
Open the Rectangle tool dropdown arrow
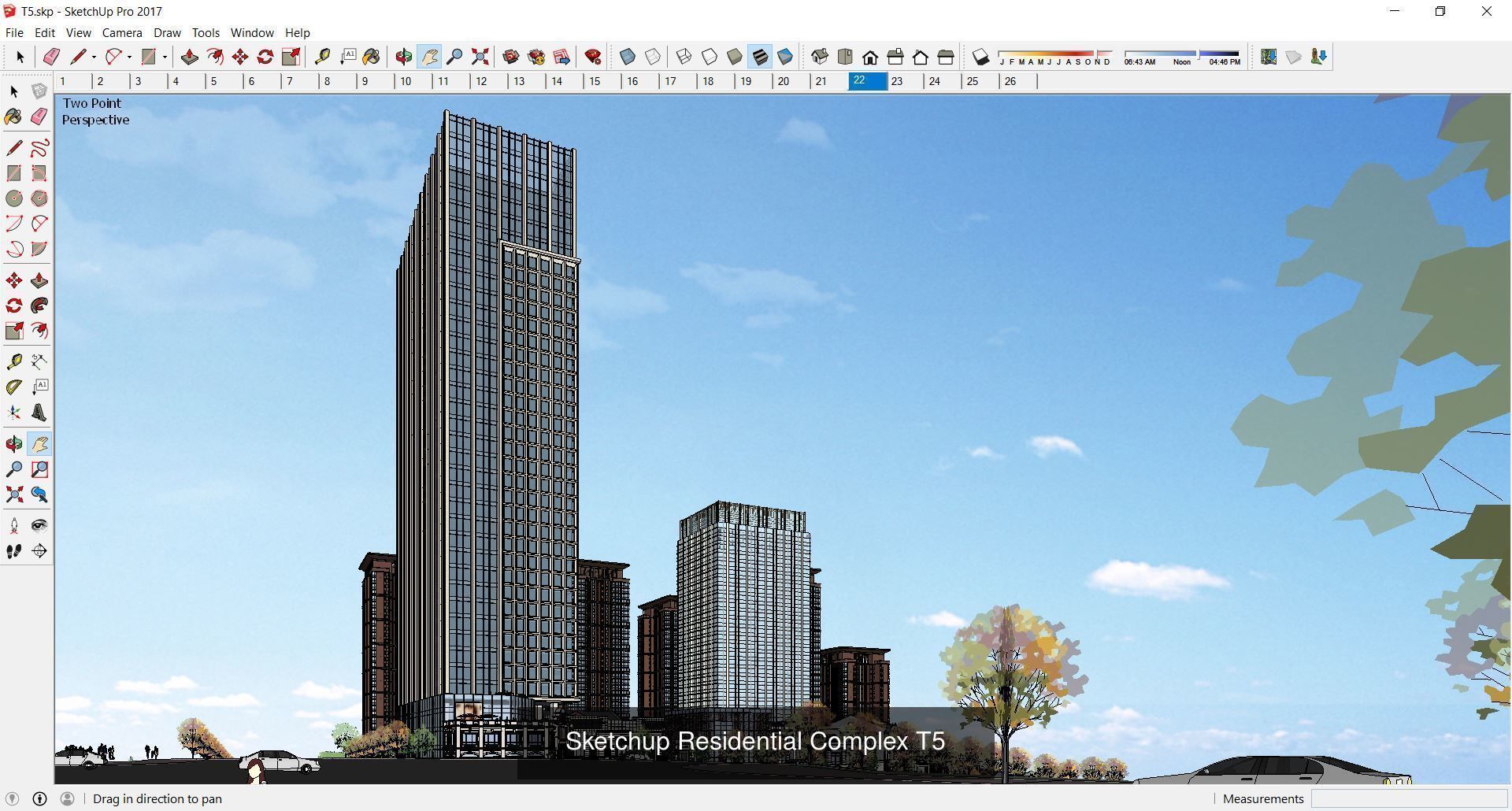point(165,57)
